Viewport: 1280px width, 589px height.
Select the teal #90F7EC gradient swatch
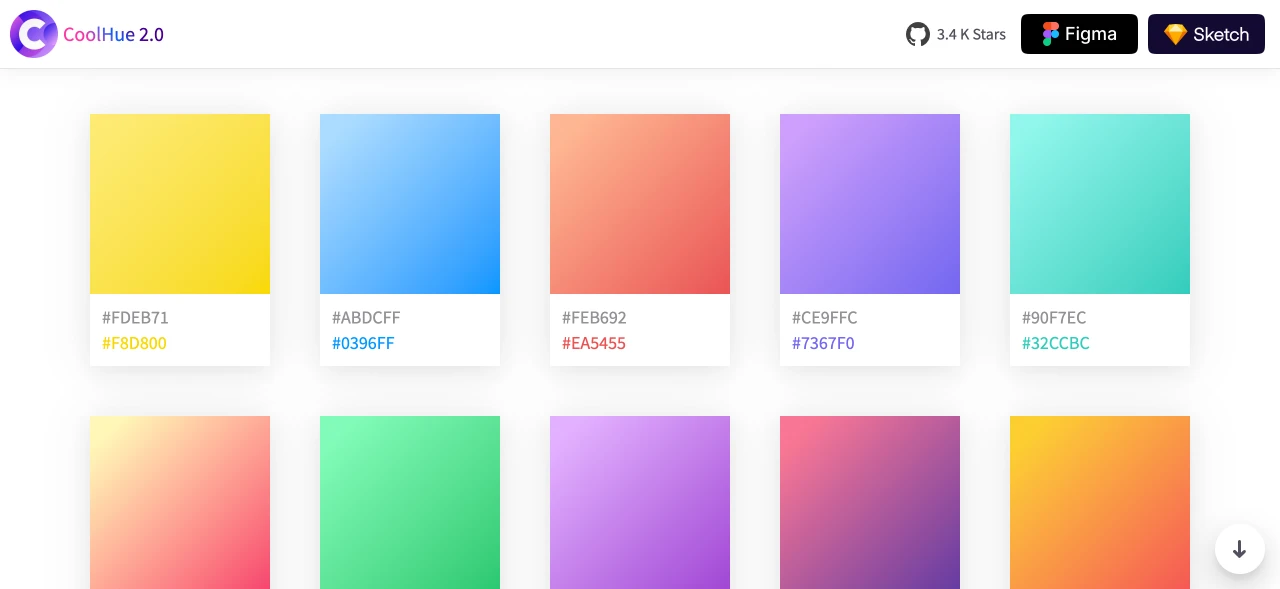(x=1100, y=204)
